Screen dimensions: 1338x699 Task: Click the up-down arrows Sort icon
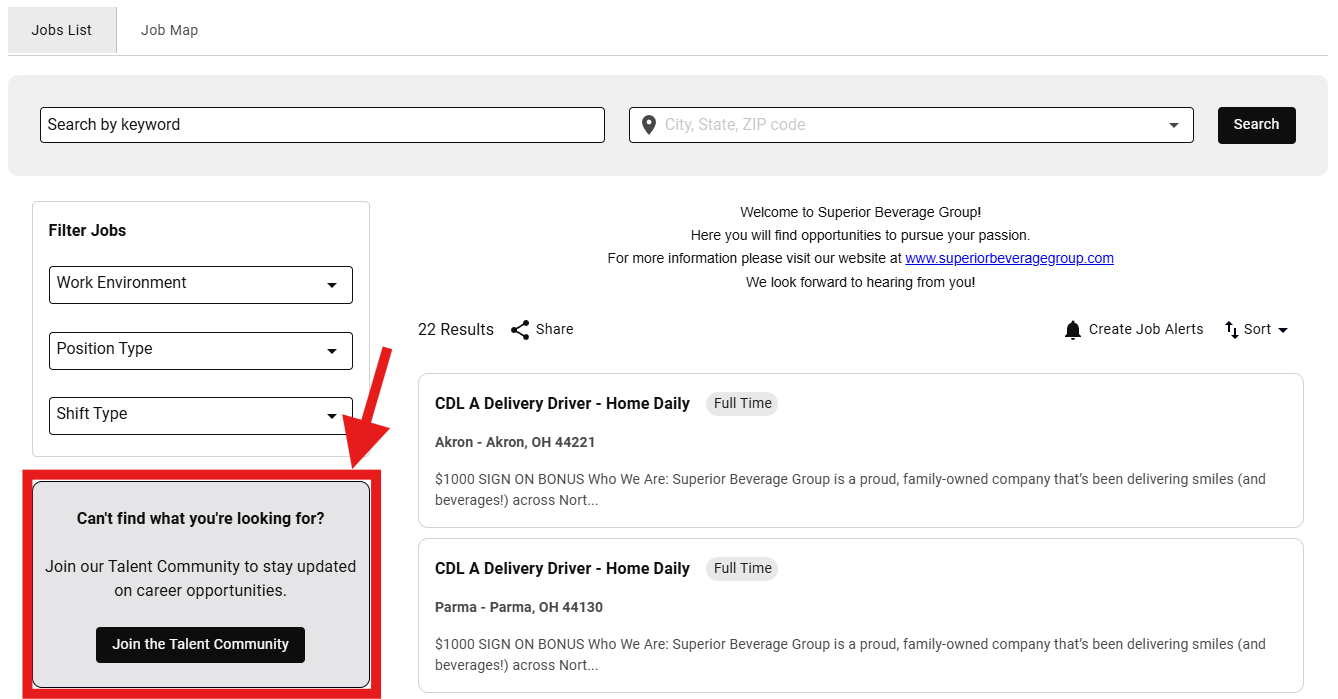point(1231,330)
